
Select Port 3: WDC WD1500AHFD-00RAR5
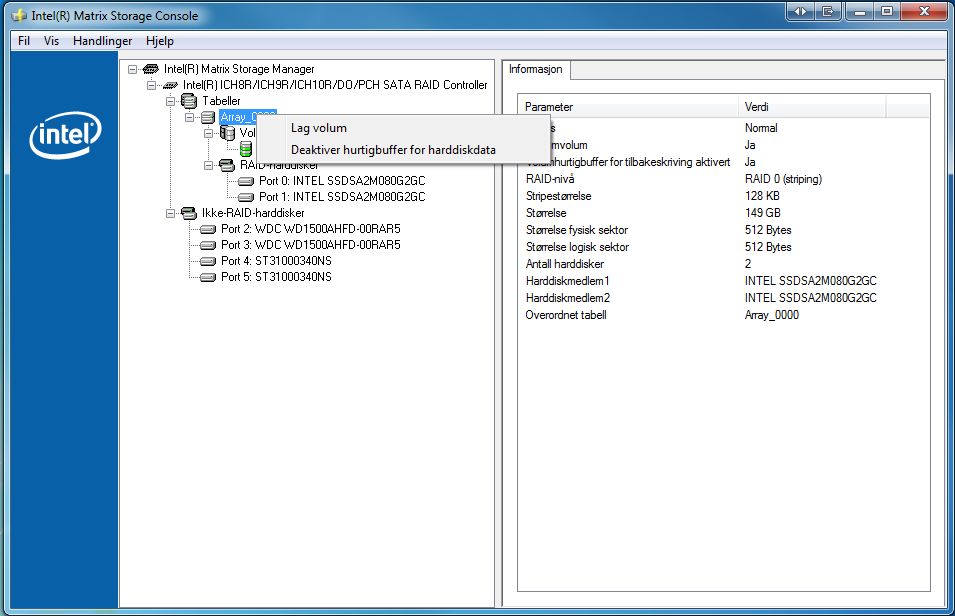click(x=311, y=245)
